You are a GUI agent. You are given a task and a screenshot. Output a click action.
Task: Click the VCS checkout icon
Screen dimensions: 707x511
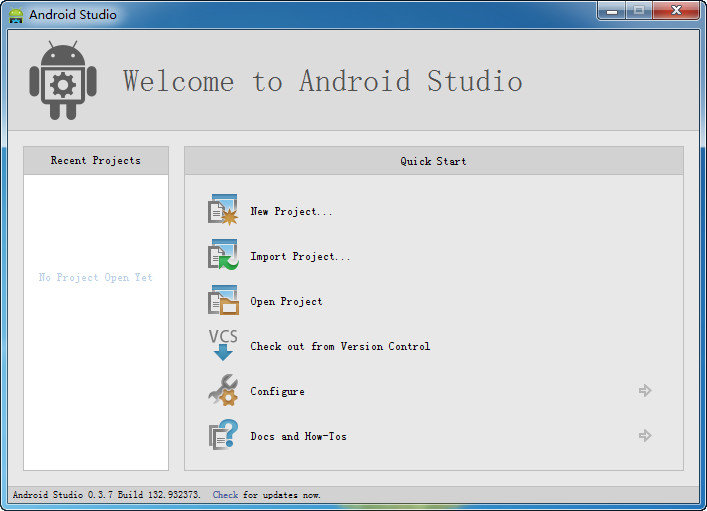tap(222, 345)
